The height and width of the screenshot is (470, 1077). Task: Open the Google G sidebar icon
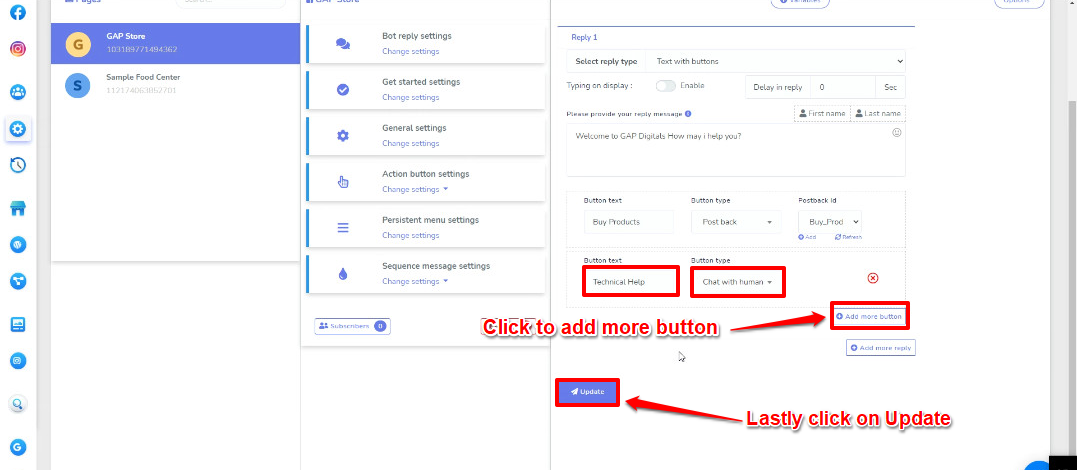point(18,447)
